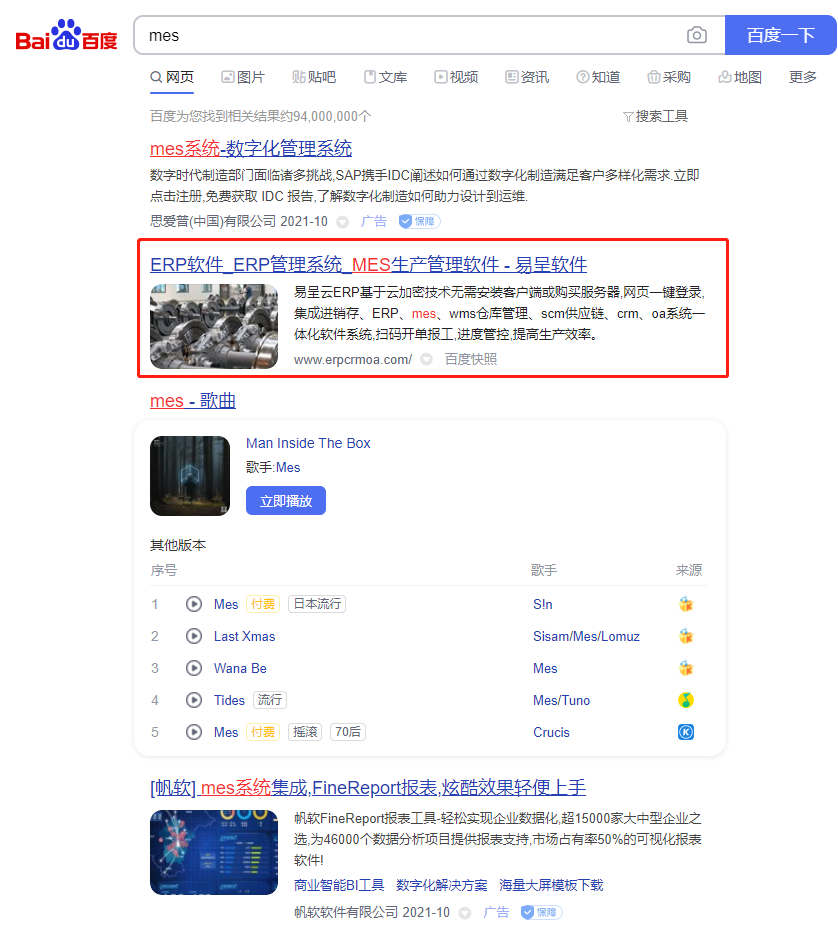Open the 视频 tab

[456, 77]
